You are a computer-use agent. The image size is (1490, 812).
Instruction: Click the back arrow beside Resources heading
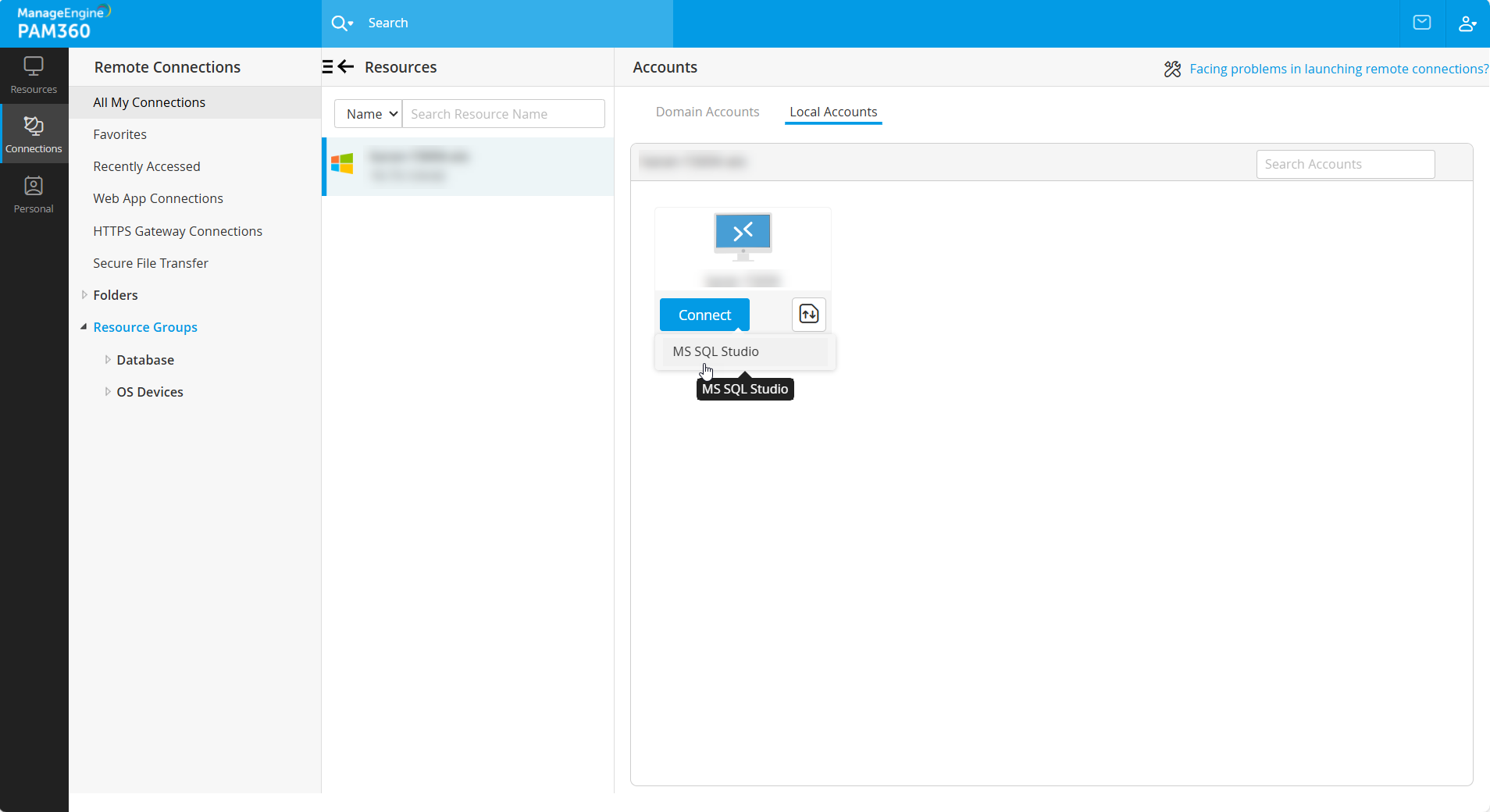(346, 66)
